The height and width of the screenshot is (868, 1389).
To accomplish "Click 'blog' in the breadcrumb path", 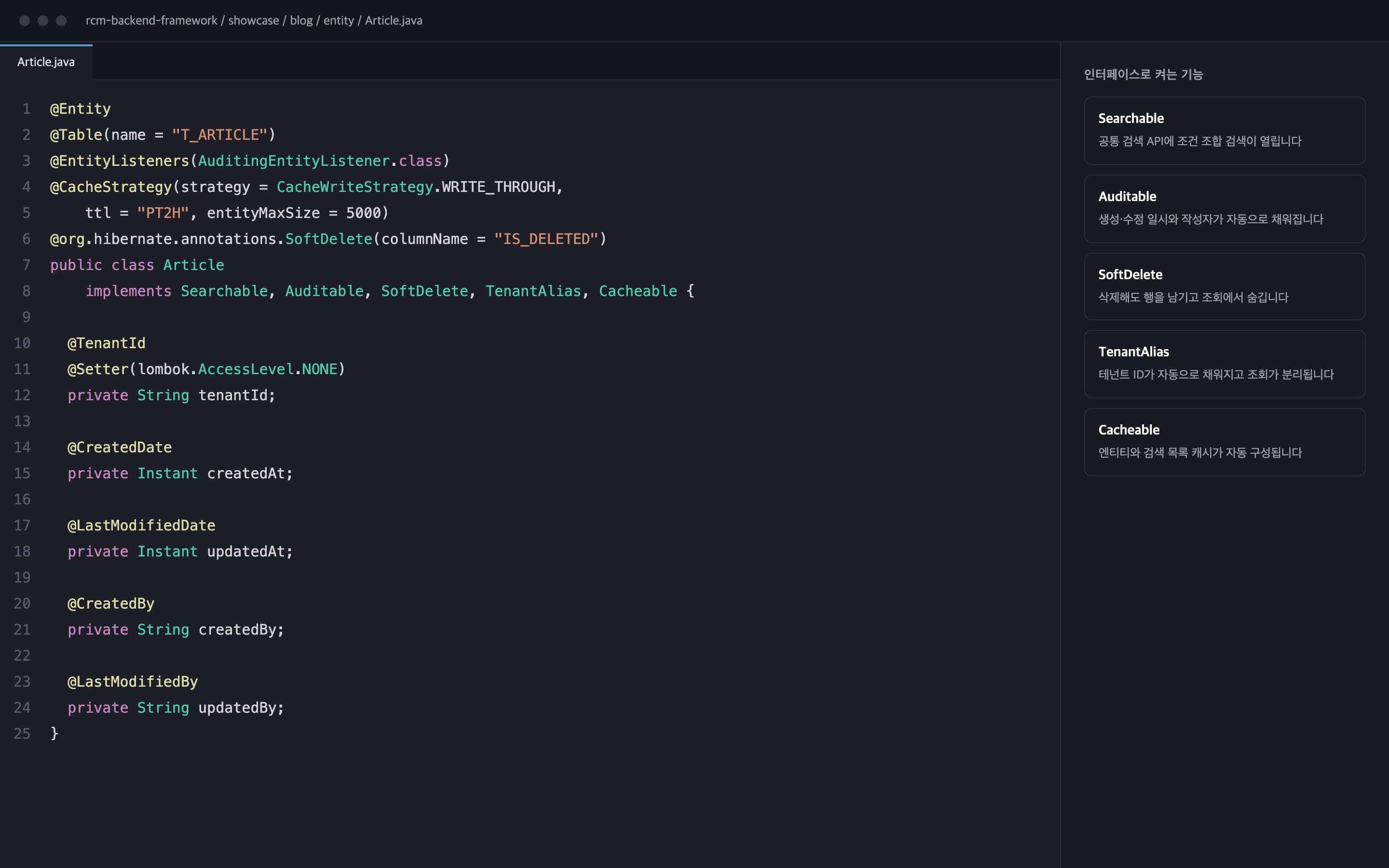I will (301, 21).
